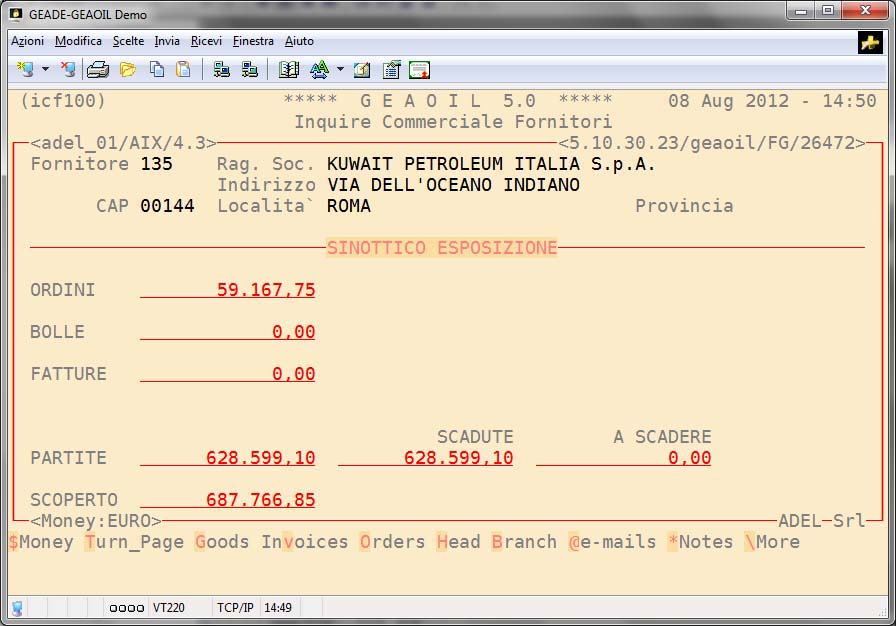
Task: Open the new connection dropdown arrow
Action: pos(45,70)
